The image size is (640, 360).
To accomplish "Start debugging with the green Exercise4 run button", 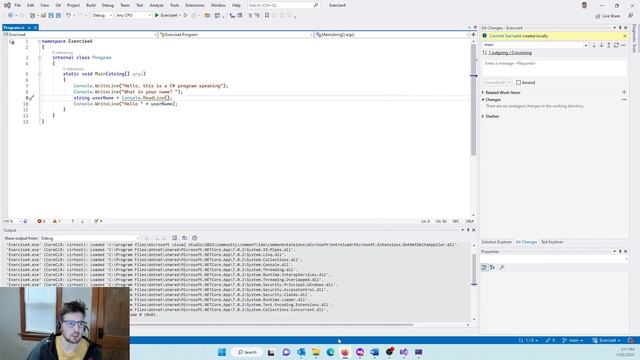I will (x=166, y=15).
